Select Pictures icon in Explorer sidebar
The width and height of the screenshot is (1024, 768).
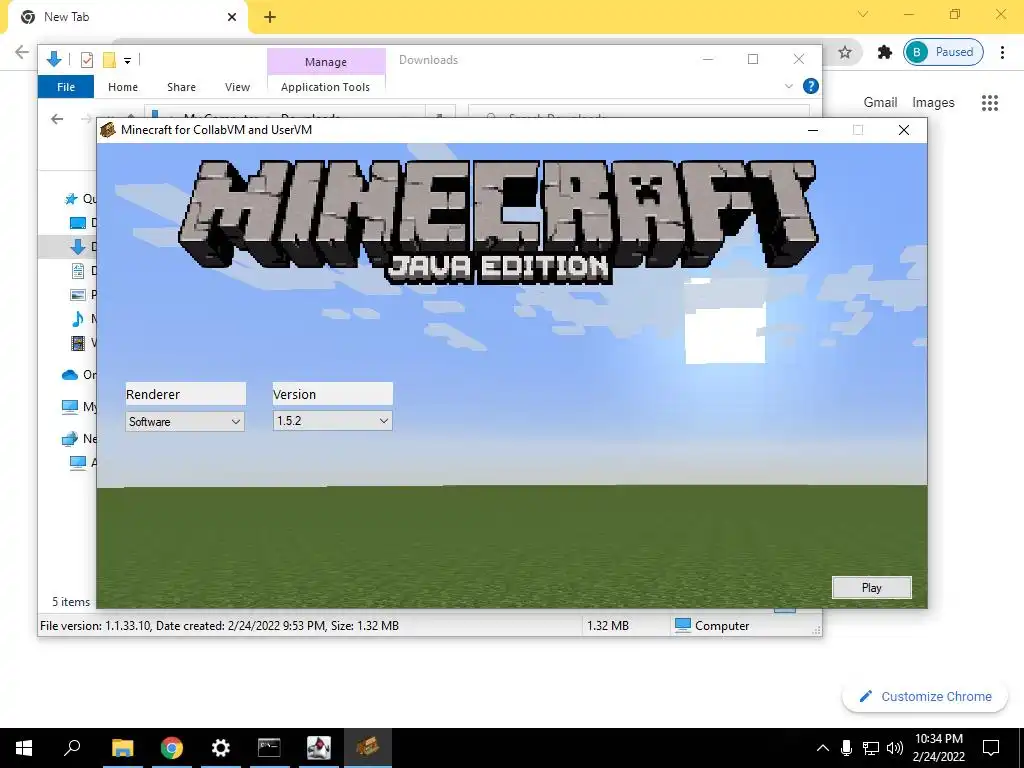point(78,295)
